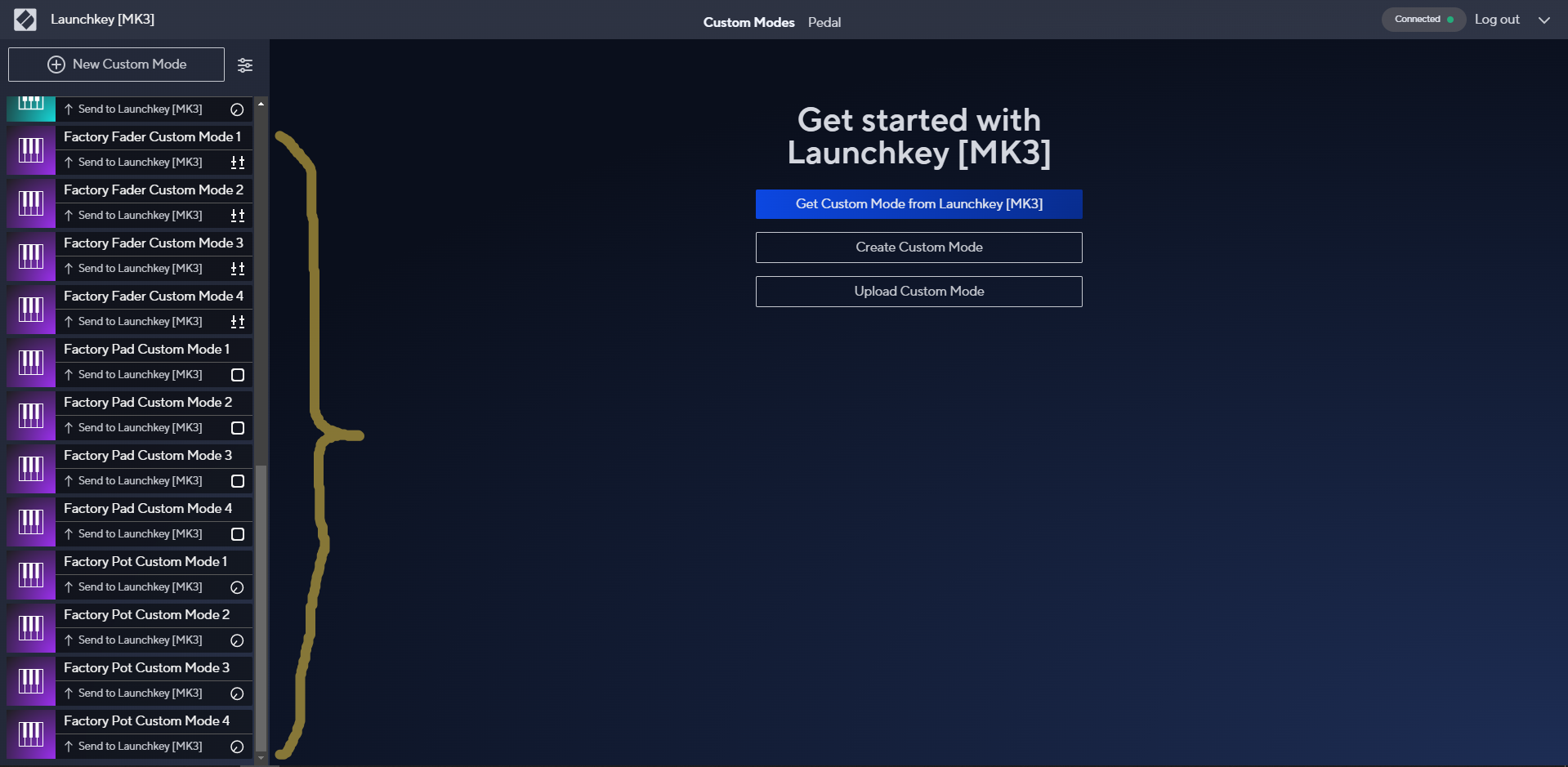
Task: Open the 'Factory Fader Custom Mode 2' title
Action: (x=154, y=190)
